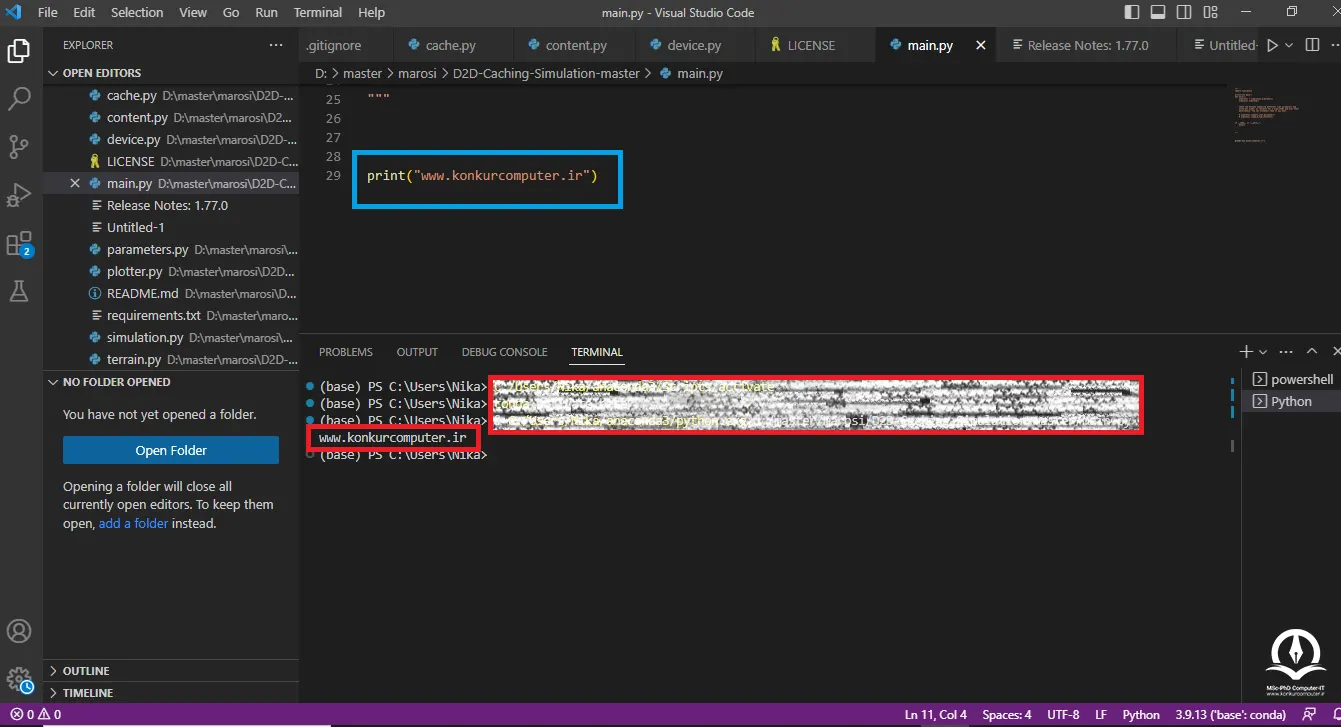Open terminal panel More Actions ellipsis
Viewport: 1341px width, 727px height.
click(1286, 352)
